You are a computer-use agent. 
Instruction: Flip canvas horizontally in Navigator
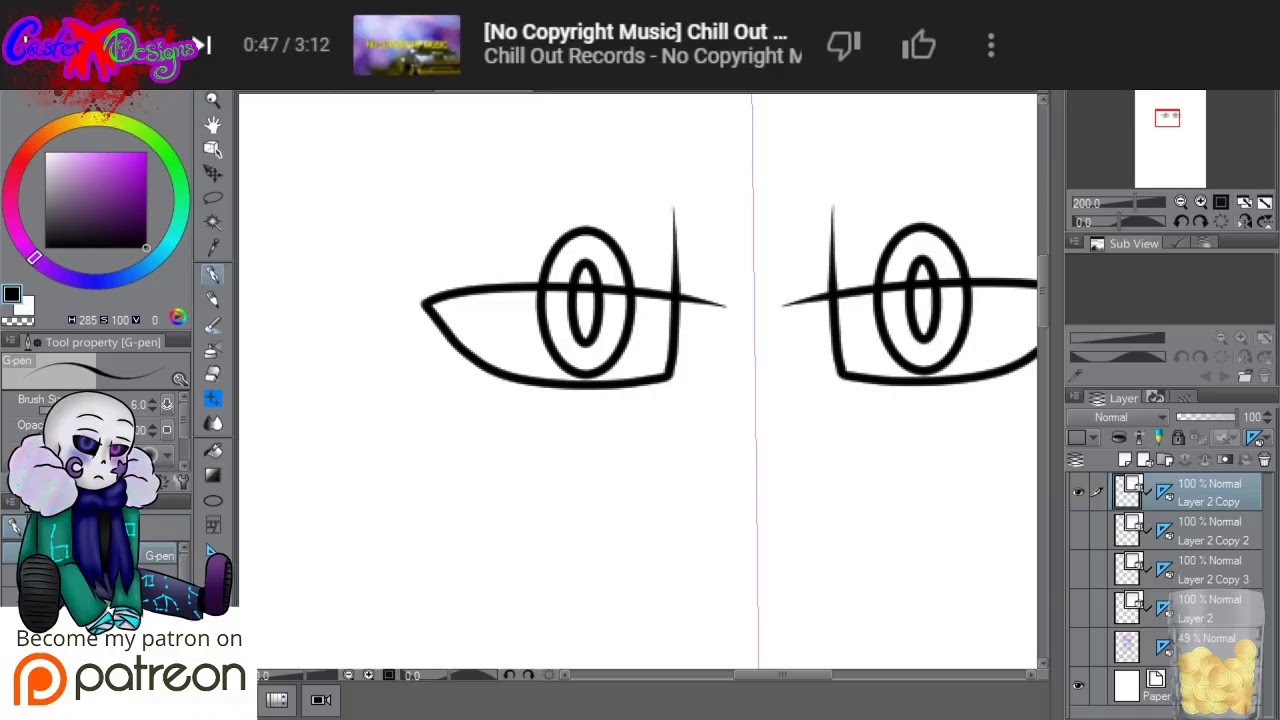1245,222
